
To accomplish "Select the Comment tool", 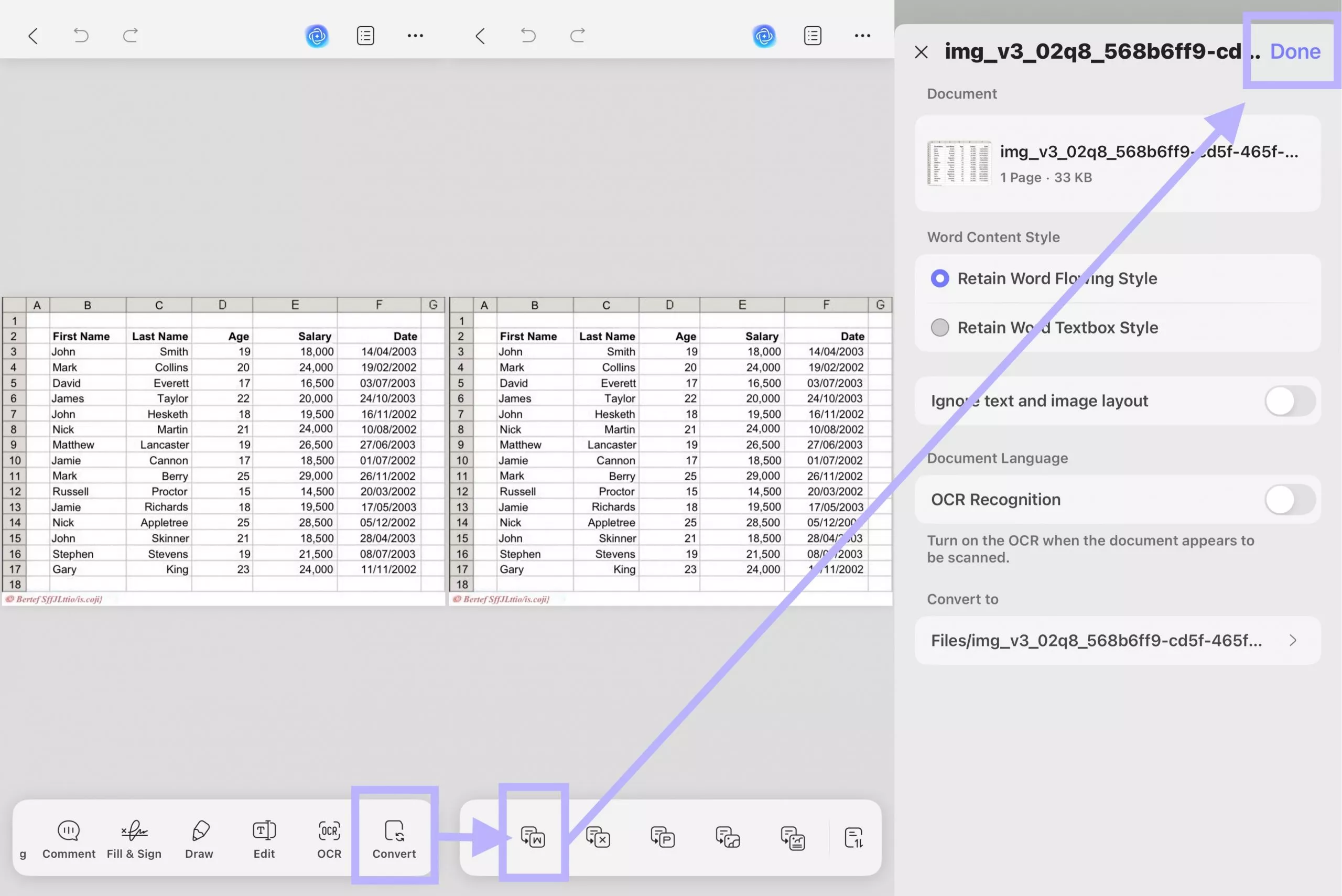I will click(68, 838).
